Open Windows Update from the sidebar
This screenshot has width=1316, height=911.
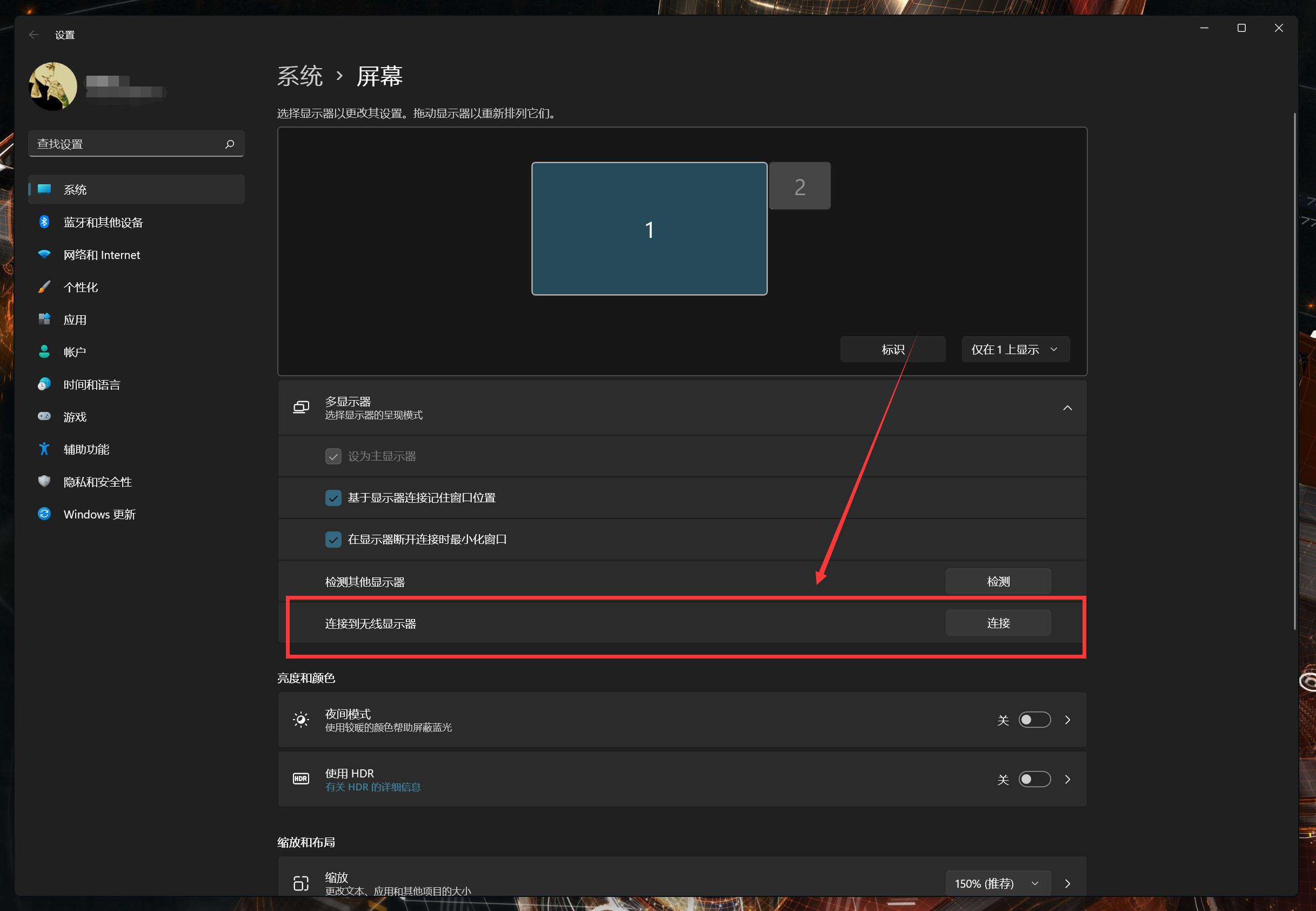99,514
